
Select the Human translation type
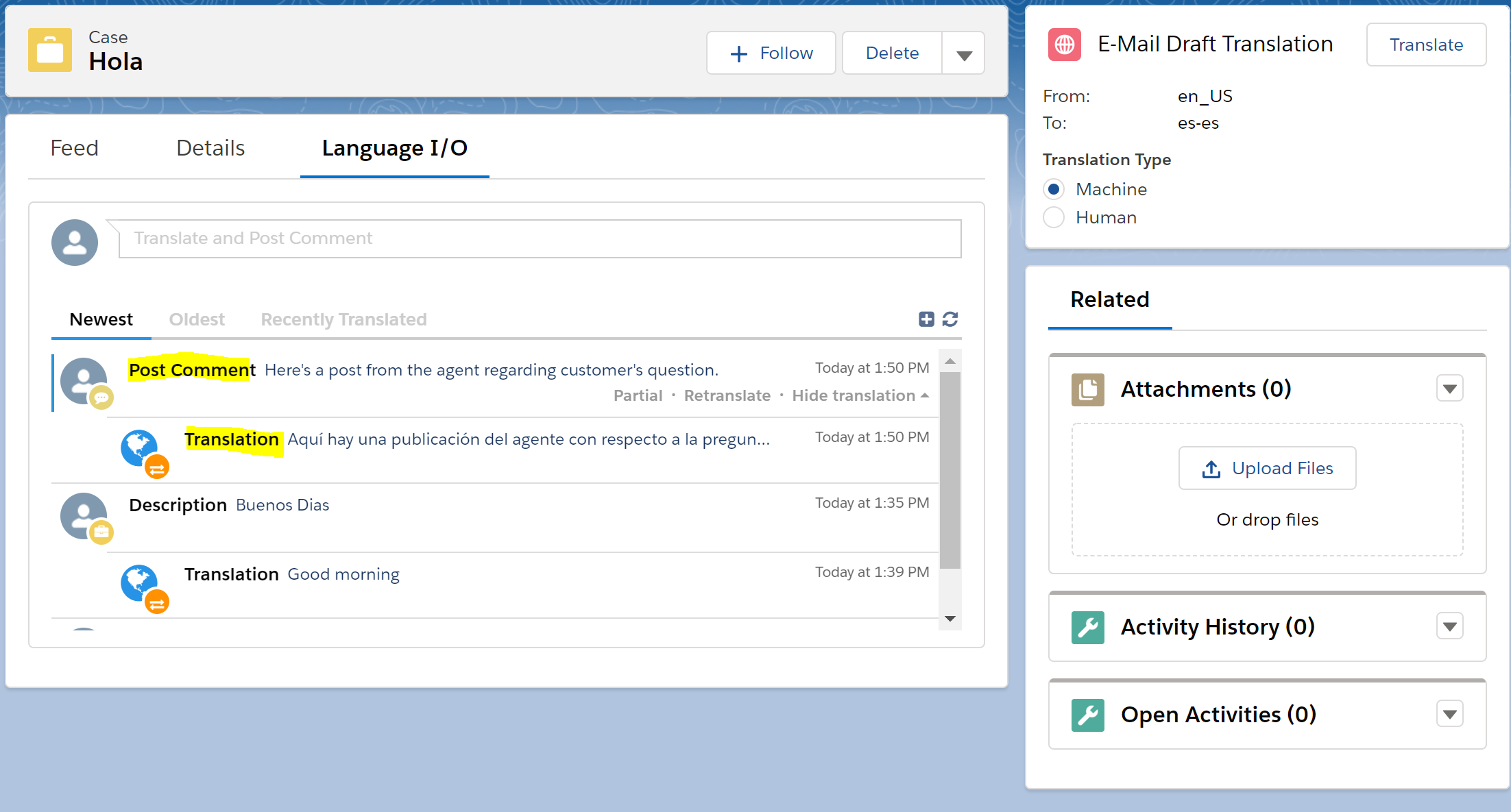coord(1054,217)
